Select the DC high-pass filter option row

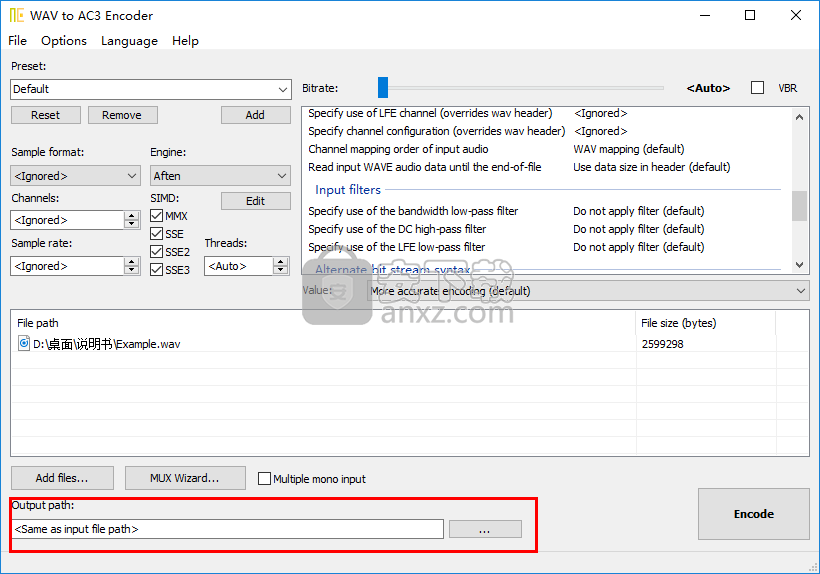pyautogui.click(x=544, y=229)
